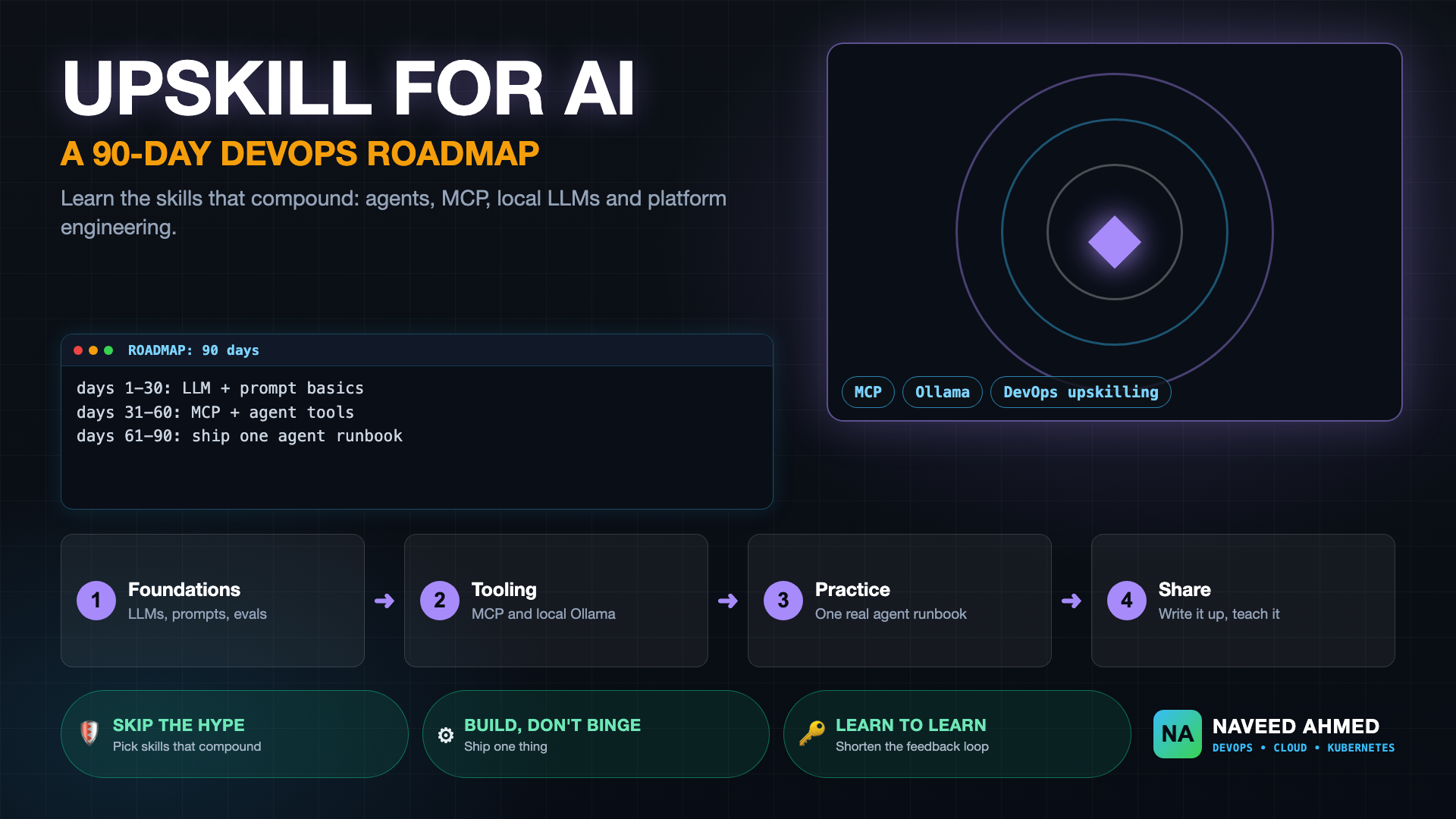Click 'LLMs, prompts, evals' description
This screenshot has height=819, width=1456.
197,614
